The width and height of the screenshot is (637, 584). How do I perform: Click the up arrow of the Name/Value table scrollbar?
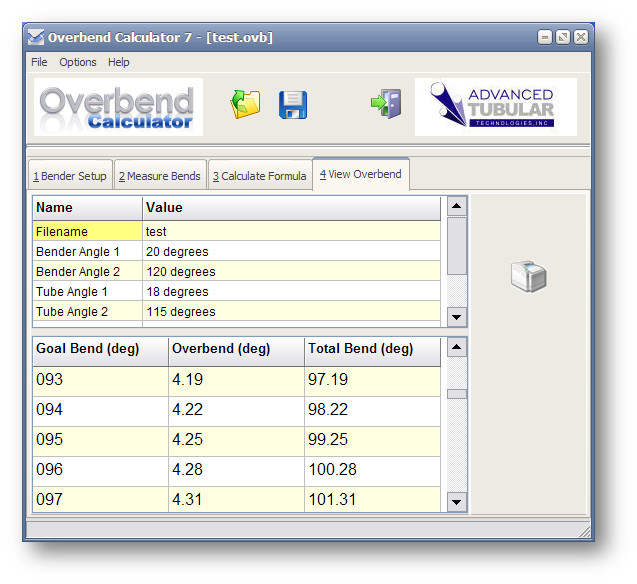tap(457, 206)
